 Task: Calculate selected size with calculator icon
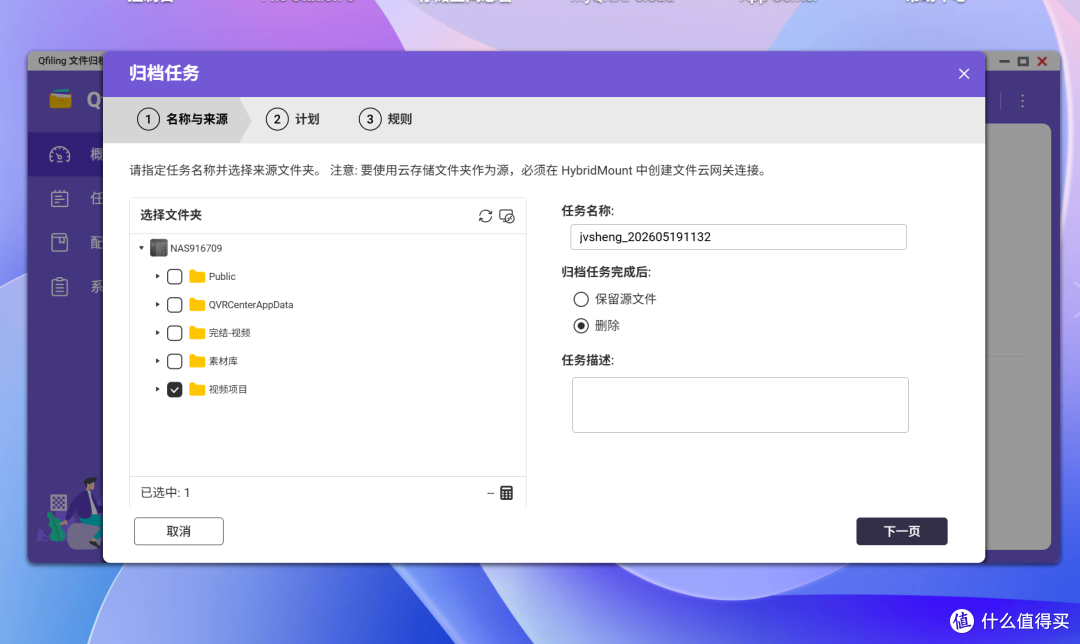506,493
